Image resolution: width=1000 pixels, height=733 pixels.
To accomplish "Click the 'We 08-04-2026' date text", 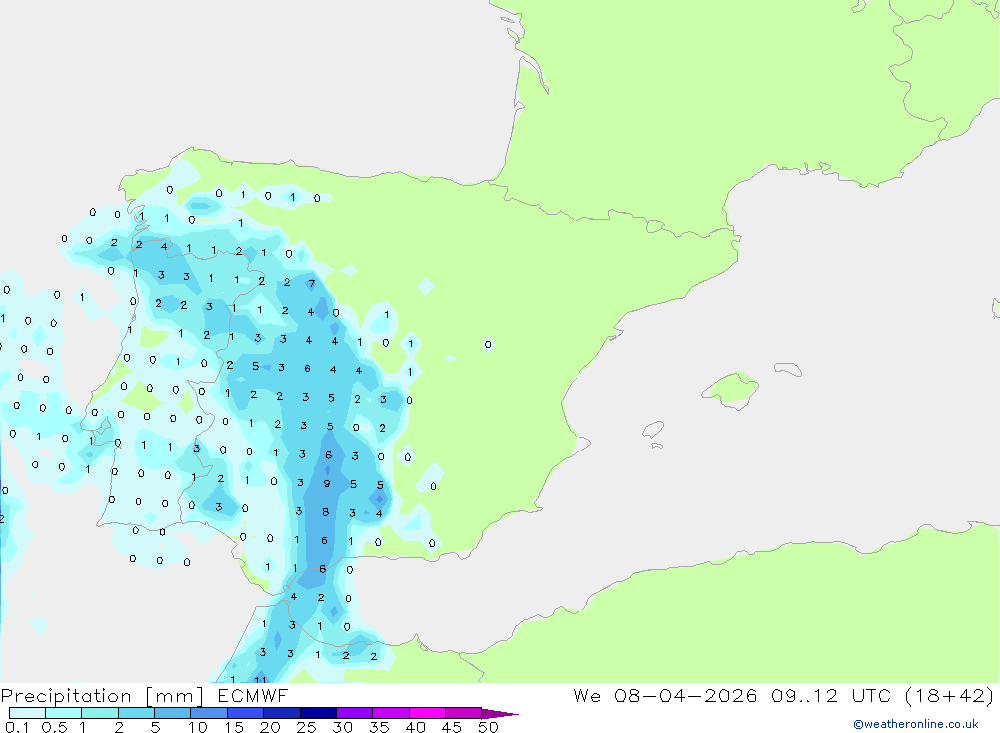I will pyautogui.click(x=665, y=696).
